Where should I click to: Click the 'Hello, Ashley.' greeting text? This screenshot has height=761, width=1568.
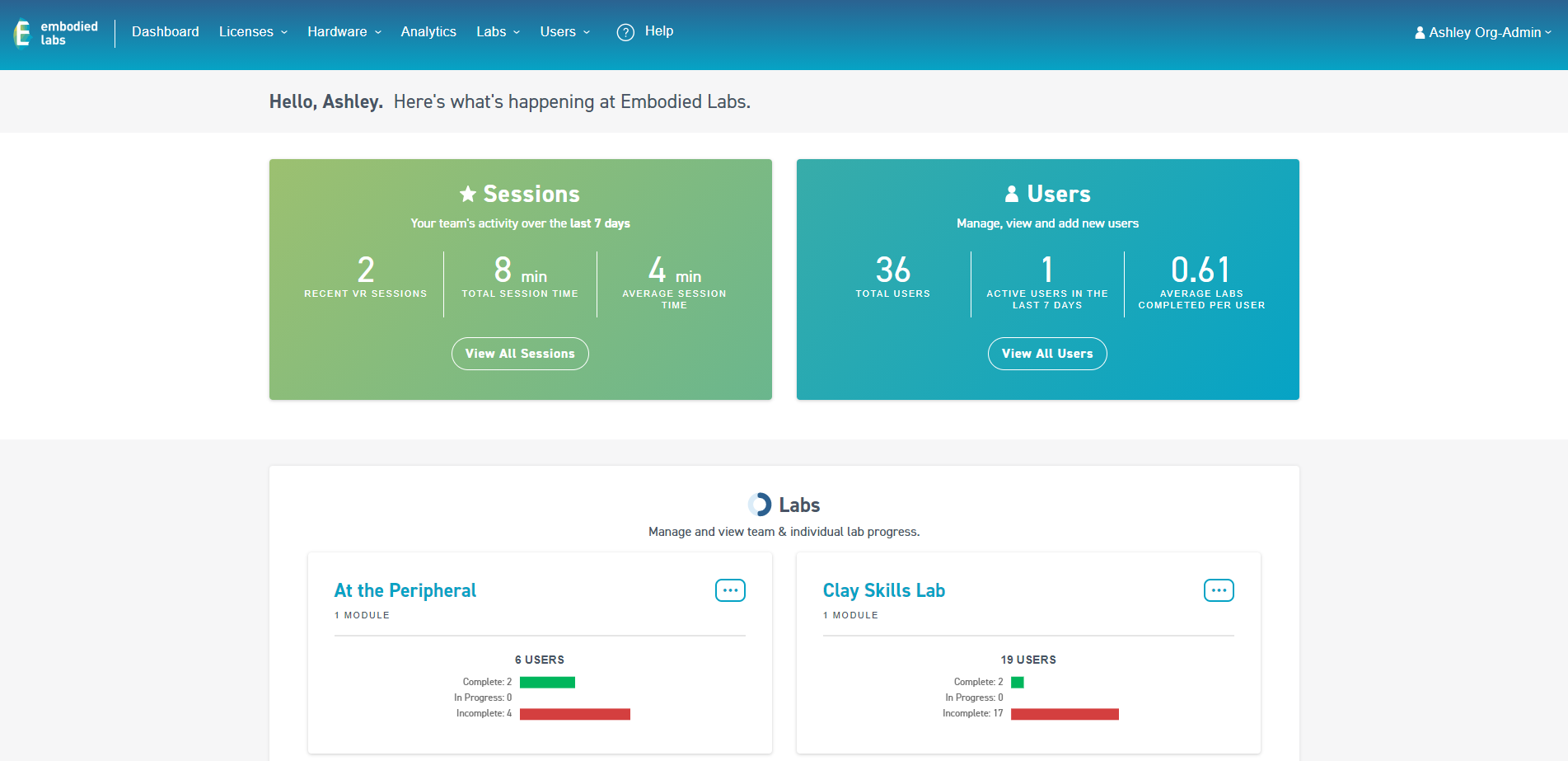click(326, 101)
